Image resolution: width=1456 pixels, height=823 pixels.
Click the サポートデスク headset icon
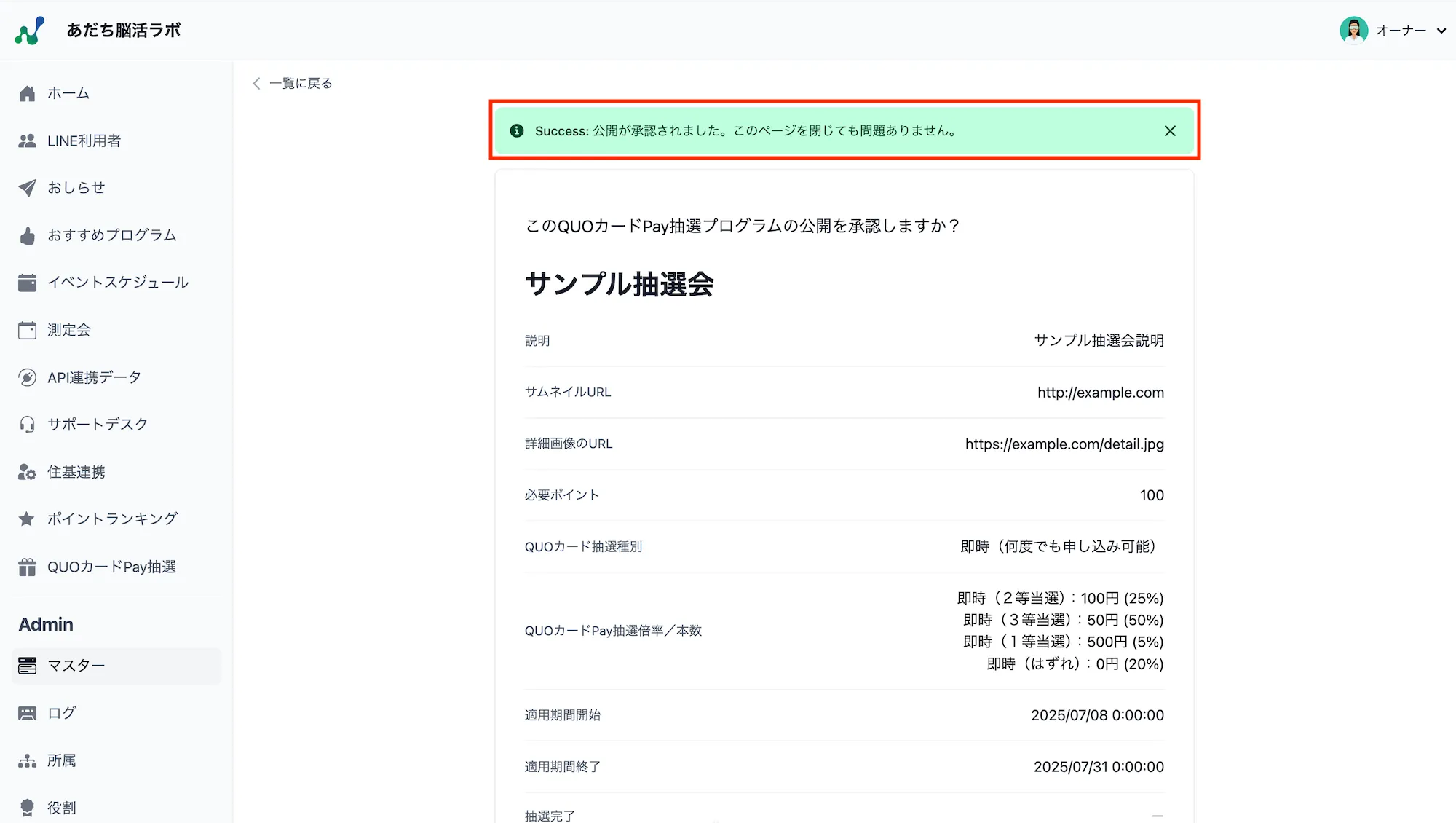[27, 425]
